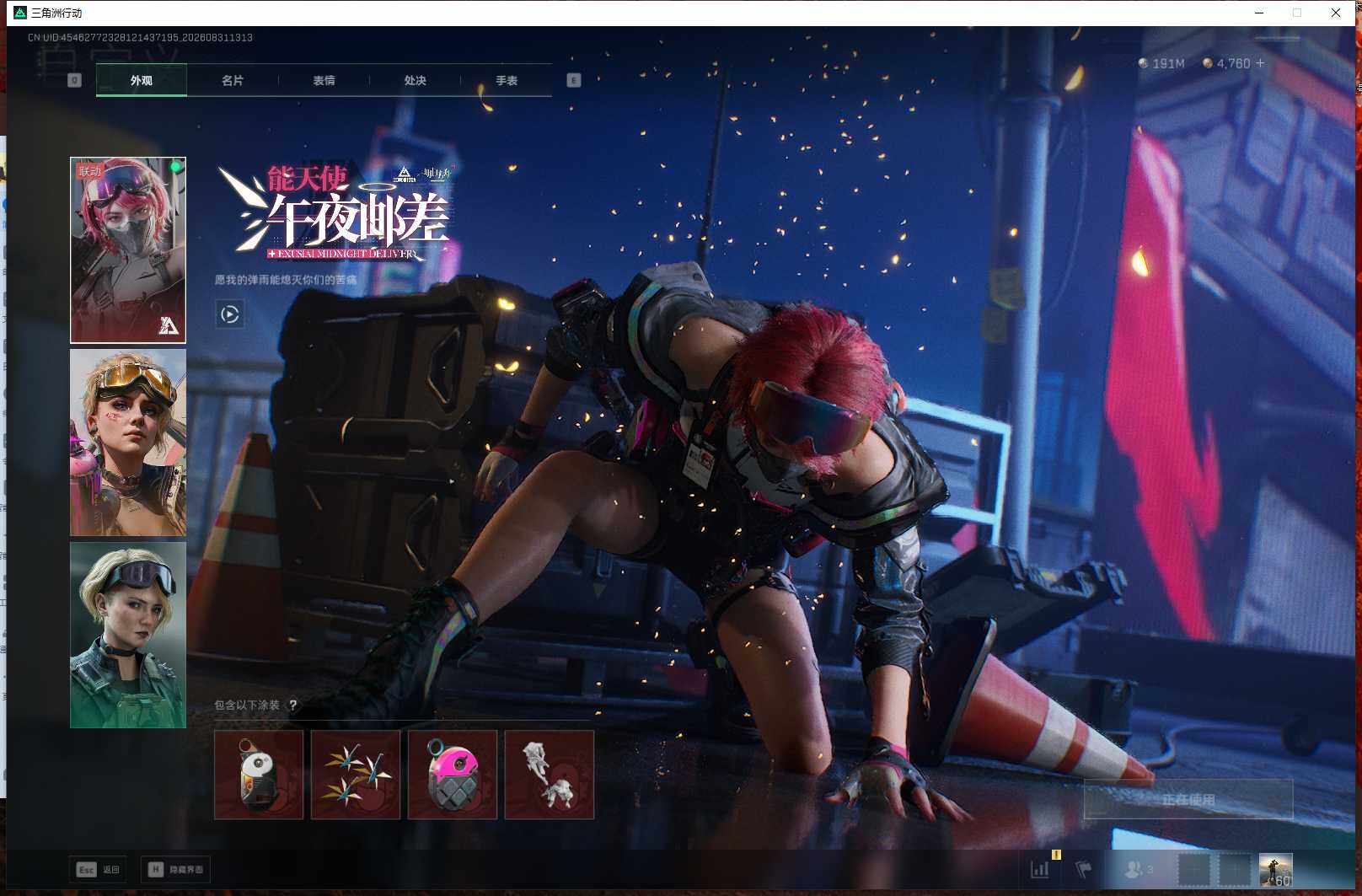The image size is (1362, 896).
Task: View the white gloves skin item
Action: click(550, 775)
